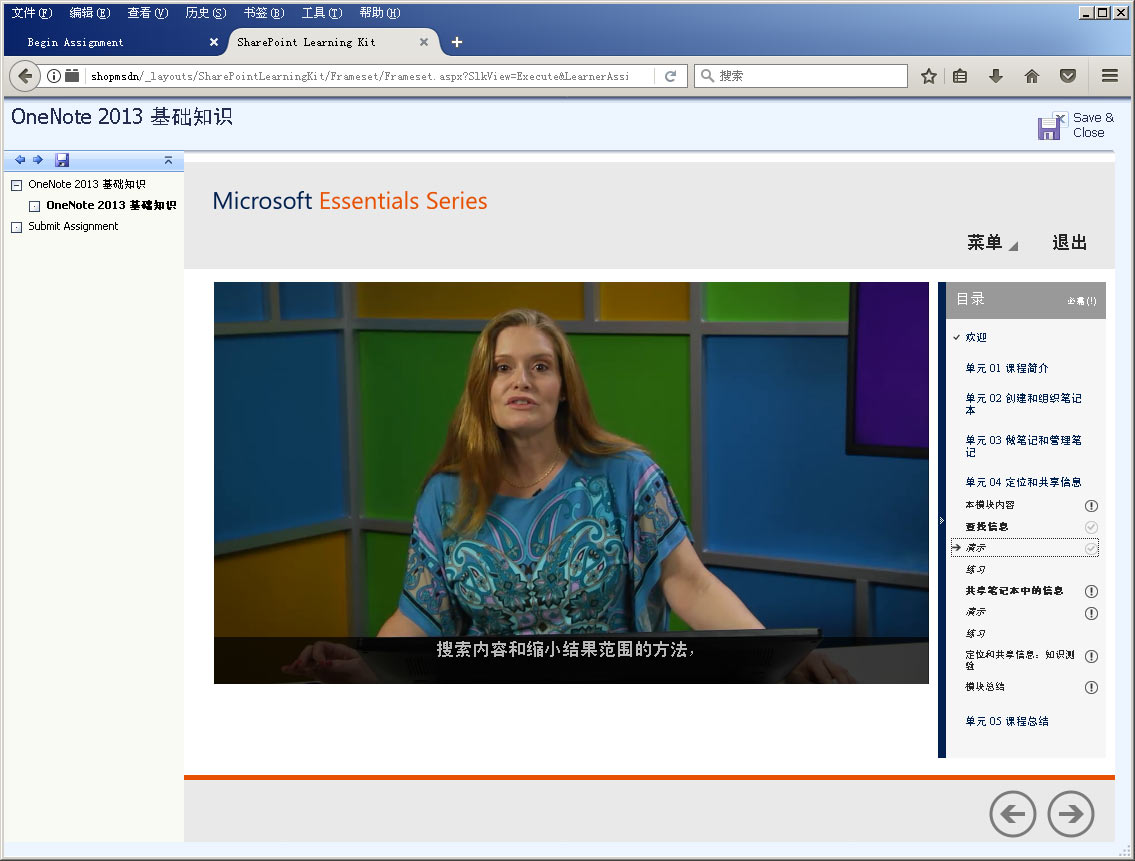Open the downloads arrow icon
Screen dimensions: 1135x861
pos(996,76)
